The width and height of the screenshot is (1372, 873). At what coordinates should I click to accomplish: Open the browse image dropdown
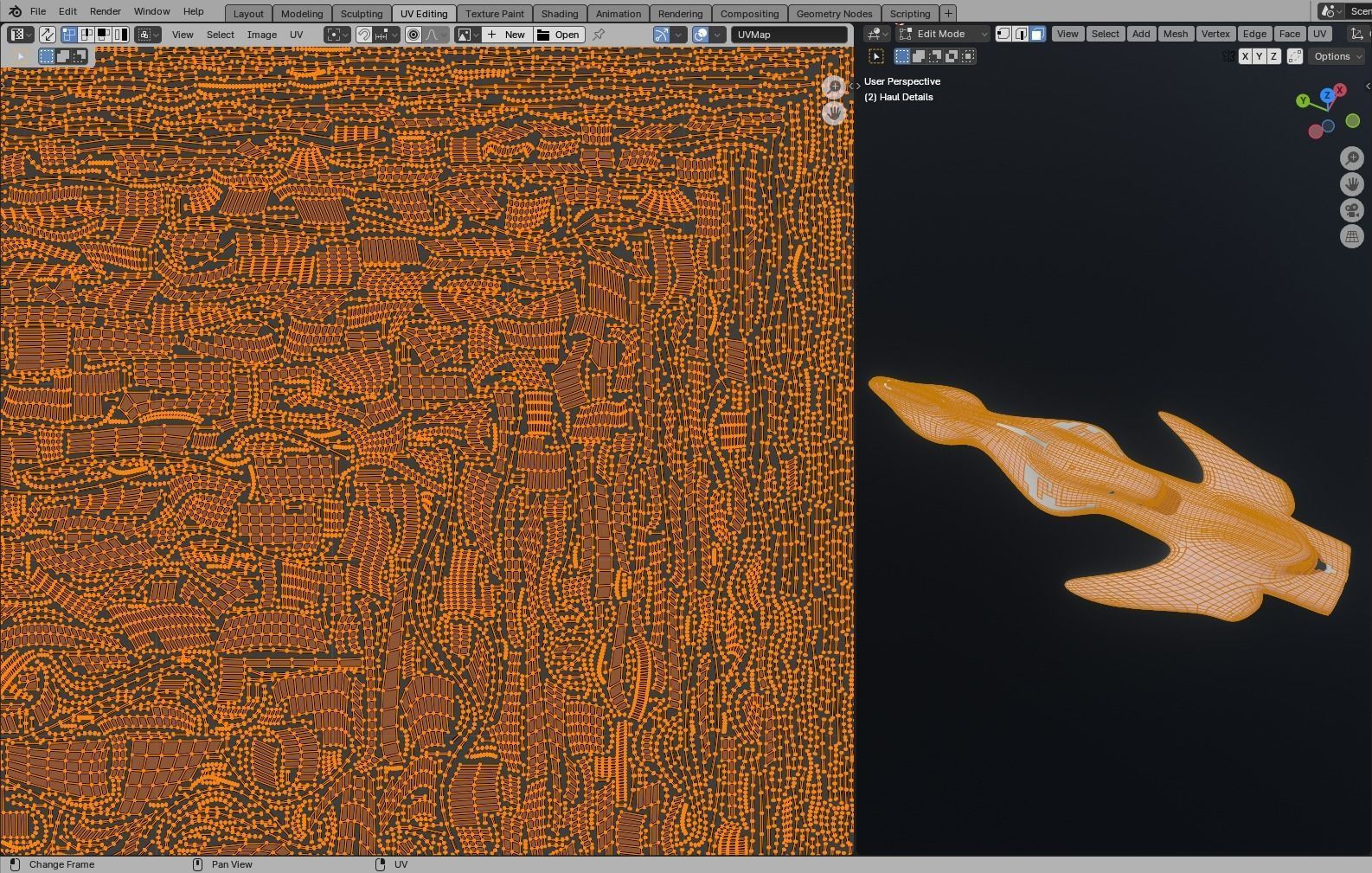pyautogui.click(x=467, y=35)
